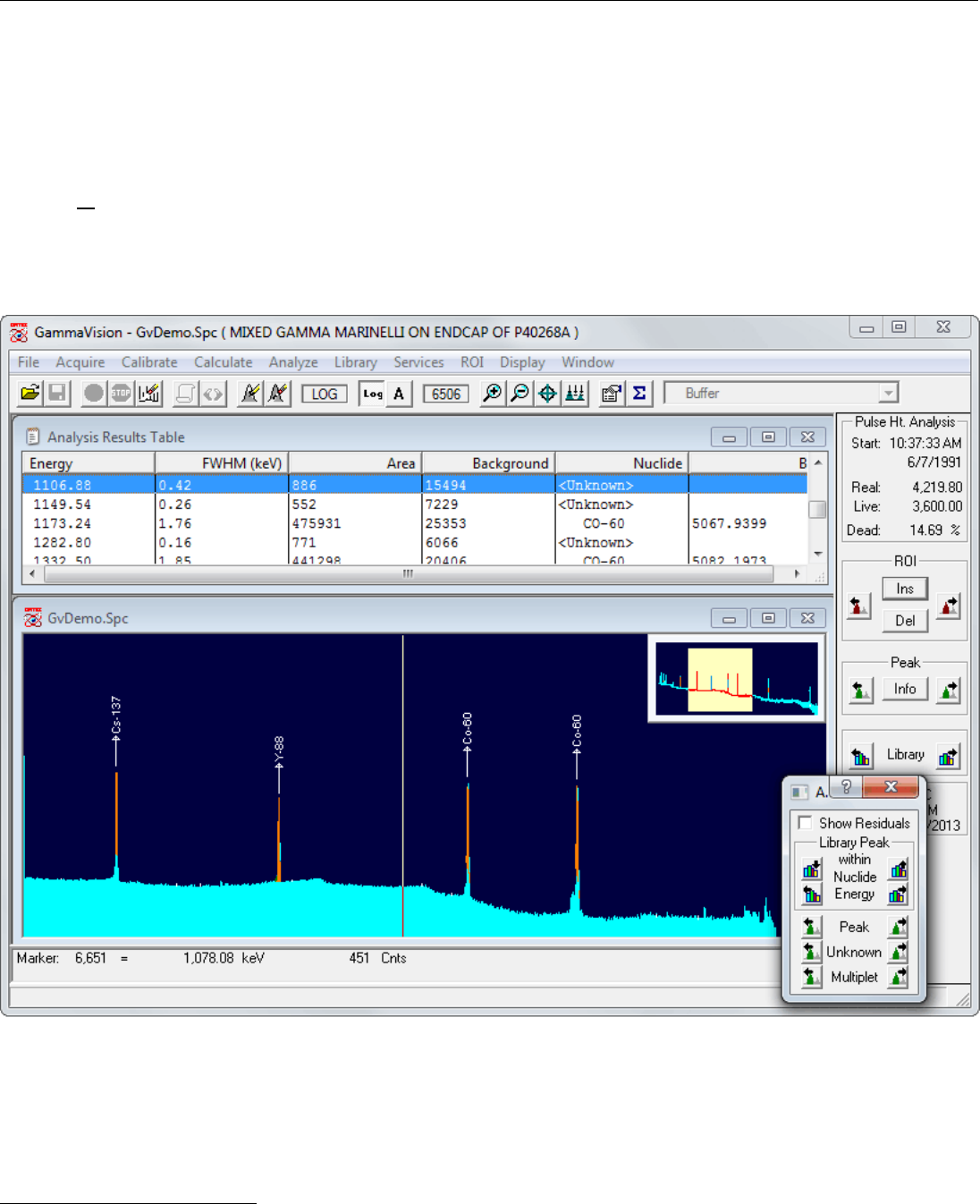The height and width of the screenshot is (1204, 980).
Task: Click next peak icon right of Info
Action: point(949,690)
